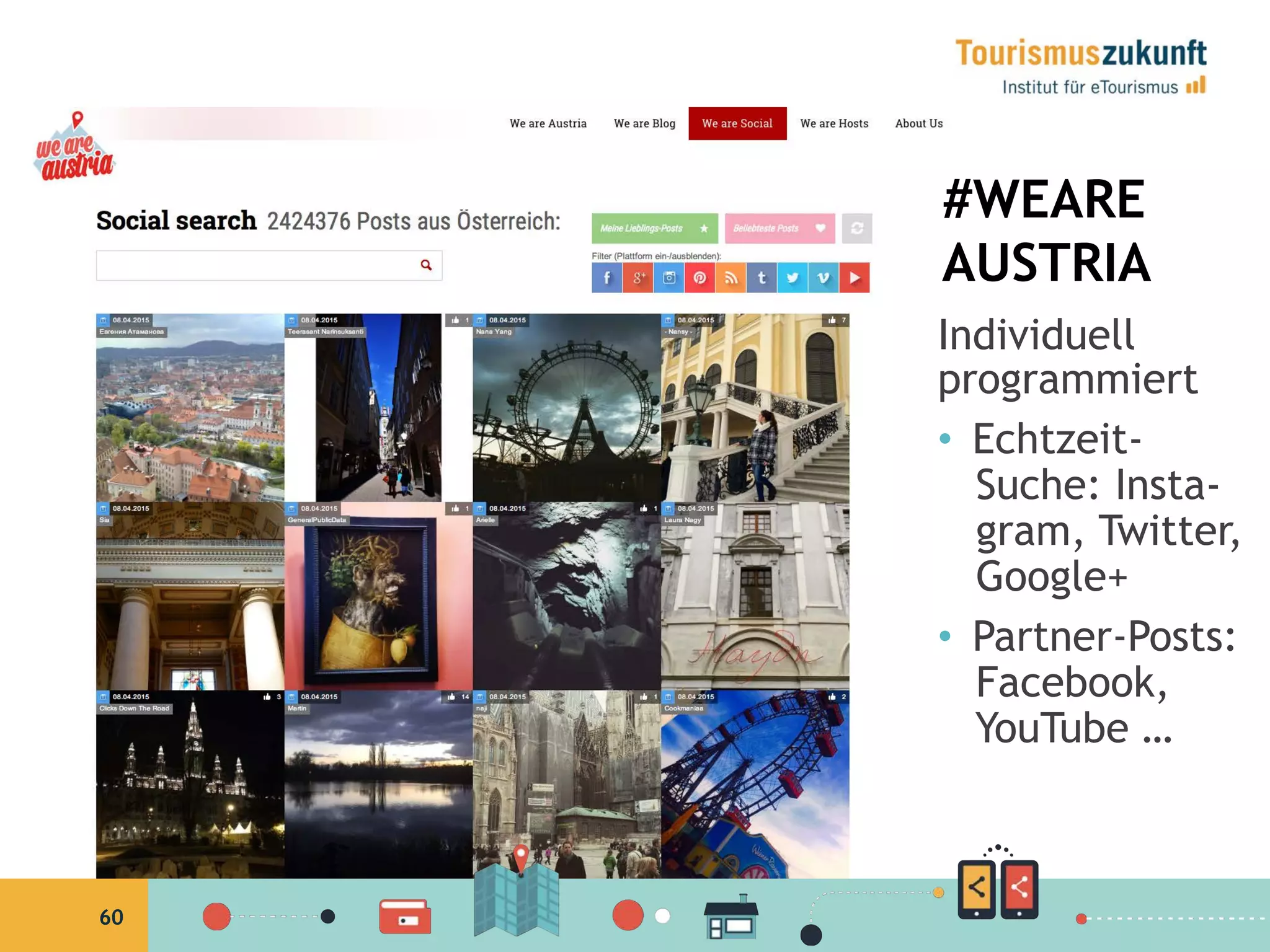Click the Tourismuszukunft logo

[x=1081, y=66]
